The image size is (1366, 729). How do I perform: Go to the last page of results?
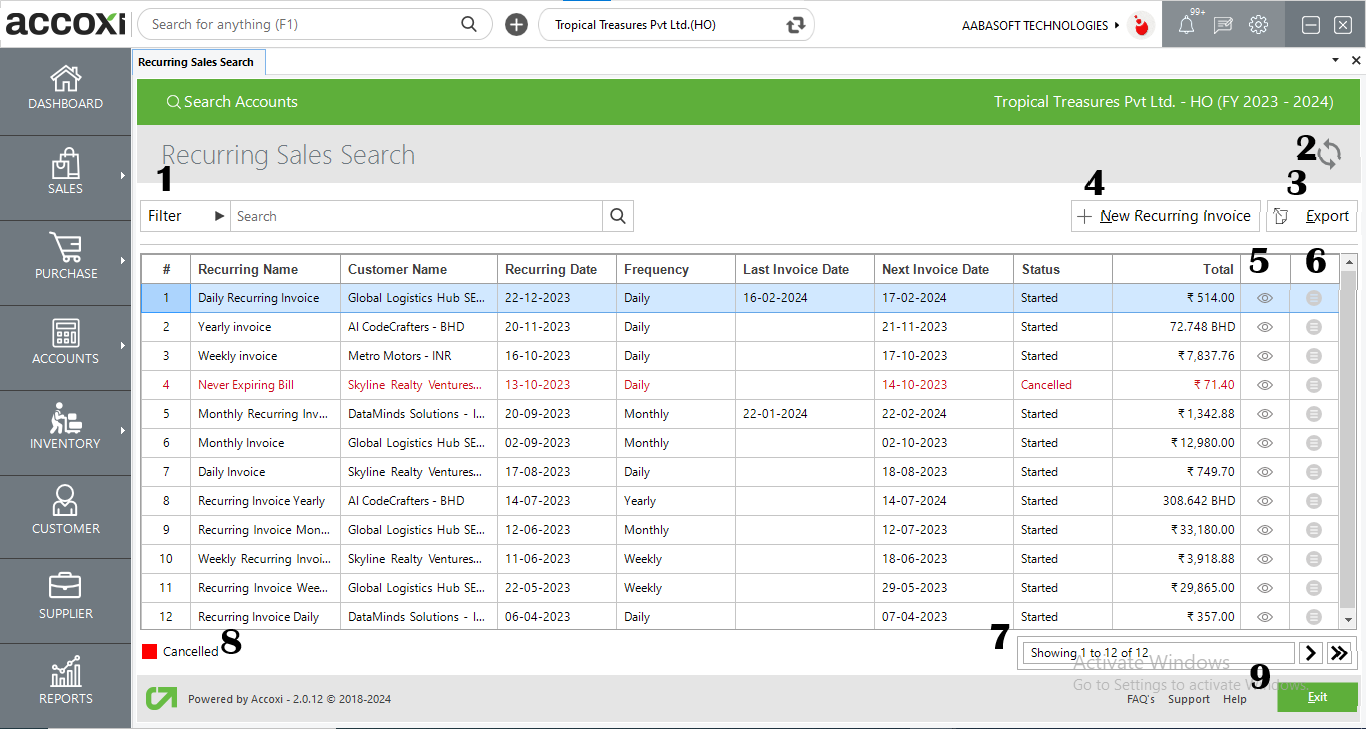1340,652
